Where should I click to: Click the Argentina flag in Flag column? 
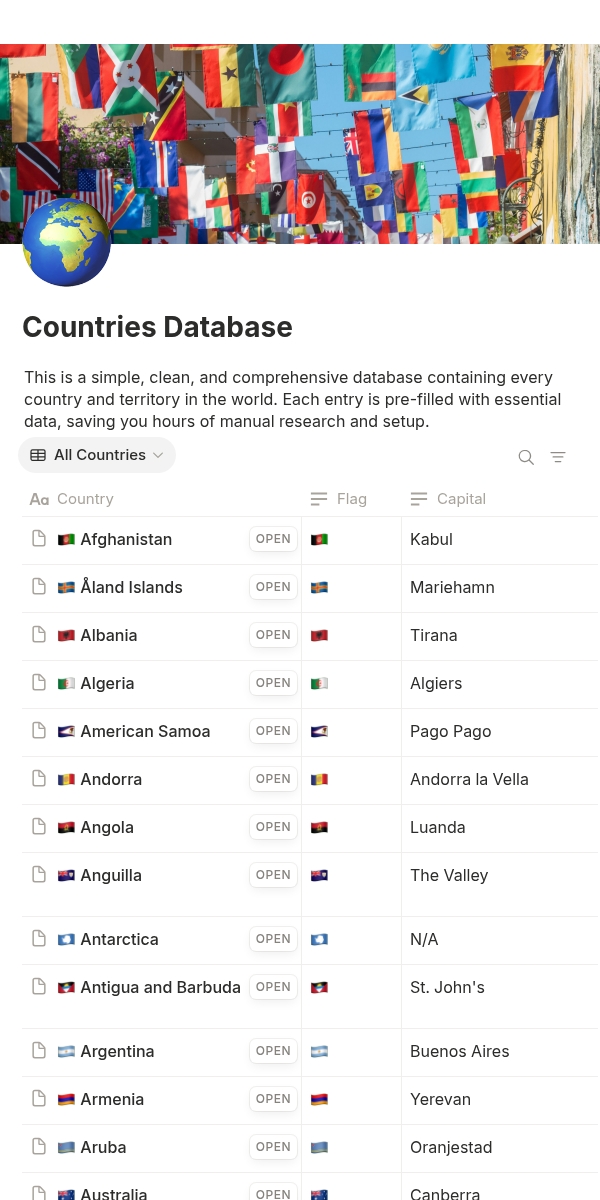point(319,1051)
